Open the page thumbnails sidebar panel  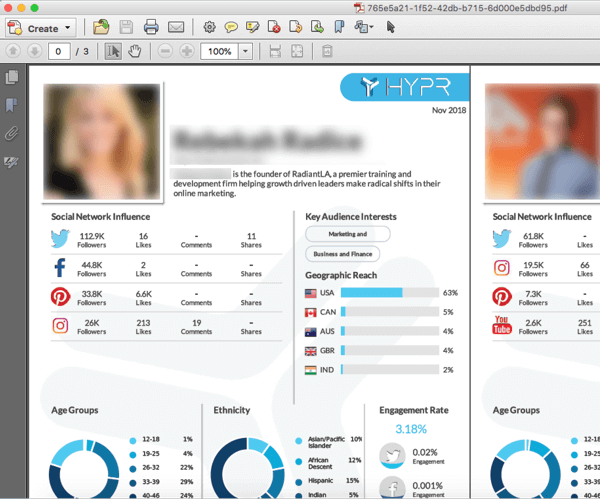click(12, 77)
